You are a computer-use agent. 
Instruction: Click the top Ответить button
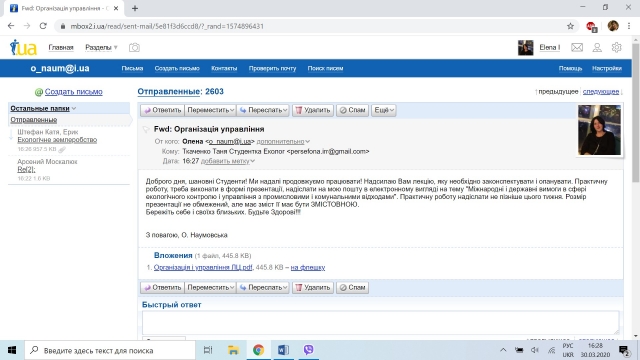click(x=162, y=110)
